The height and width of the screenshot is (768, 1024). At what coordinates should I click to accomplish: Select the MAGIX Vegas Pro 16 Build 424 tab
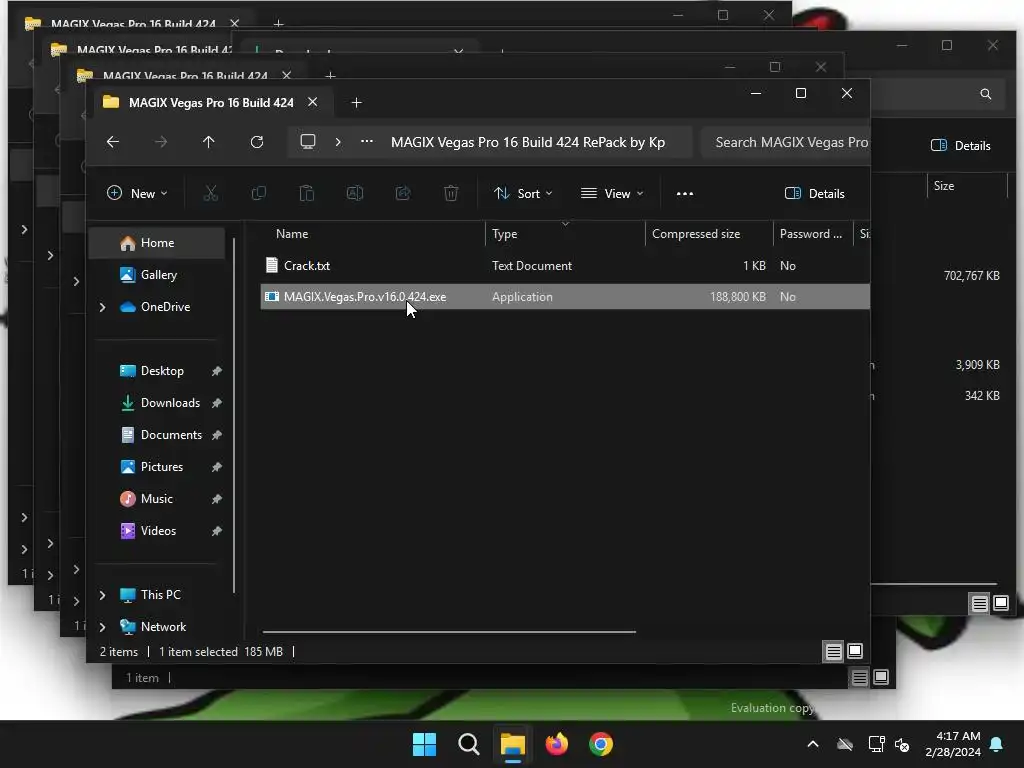tap(210, 103)
